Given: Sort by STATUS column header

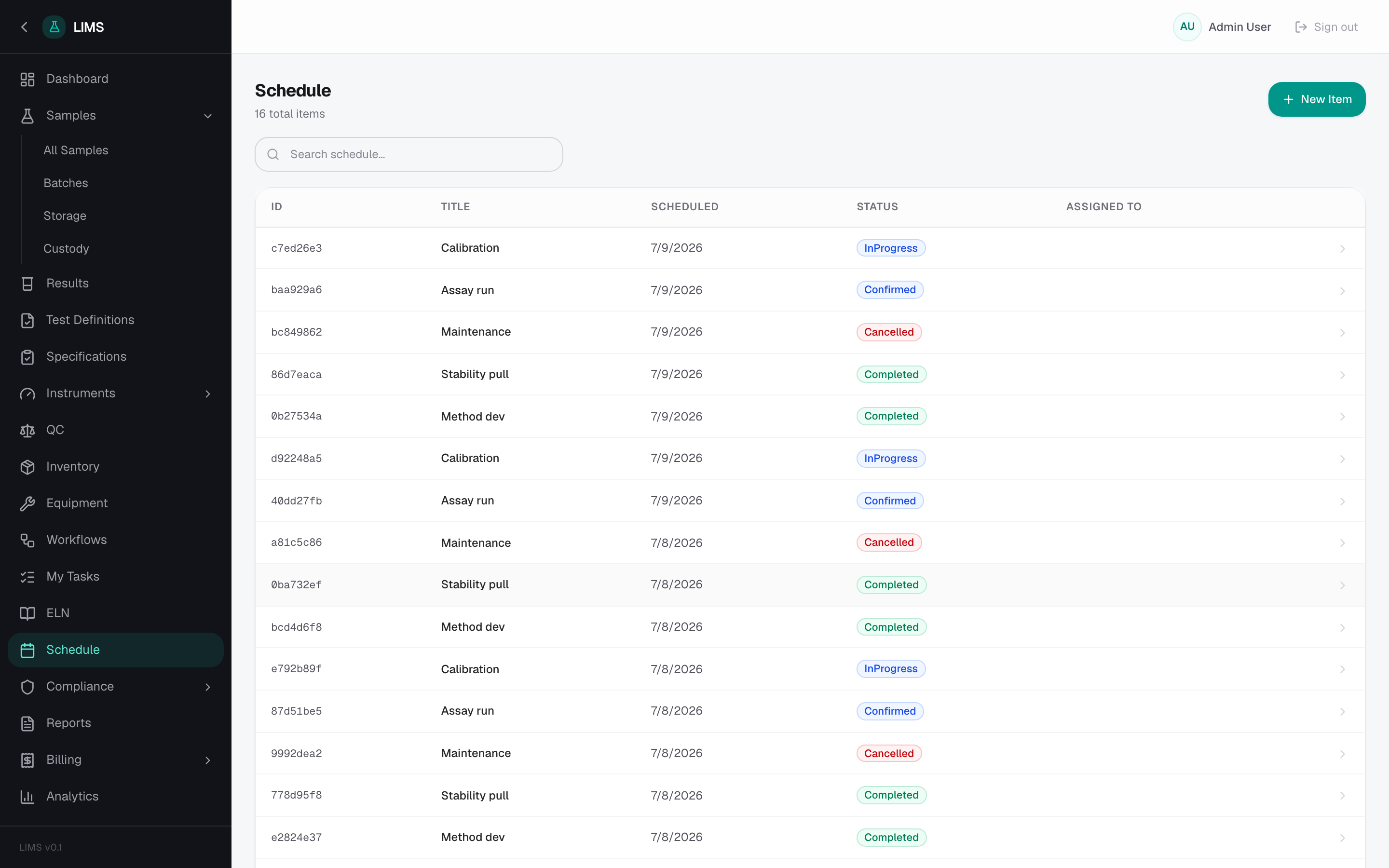Looking at the screenshot, I should tap(877, 207).
